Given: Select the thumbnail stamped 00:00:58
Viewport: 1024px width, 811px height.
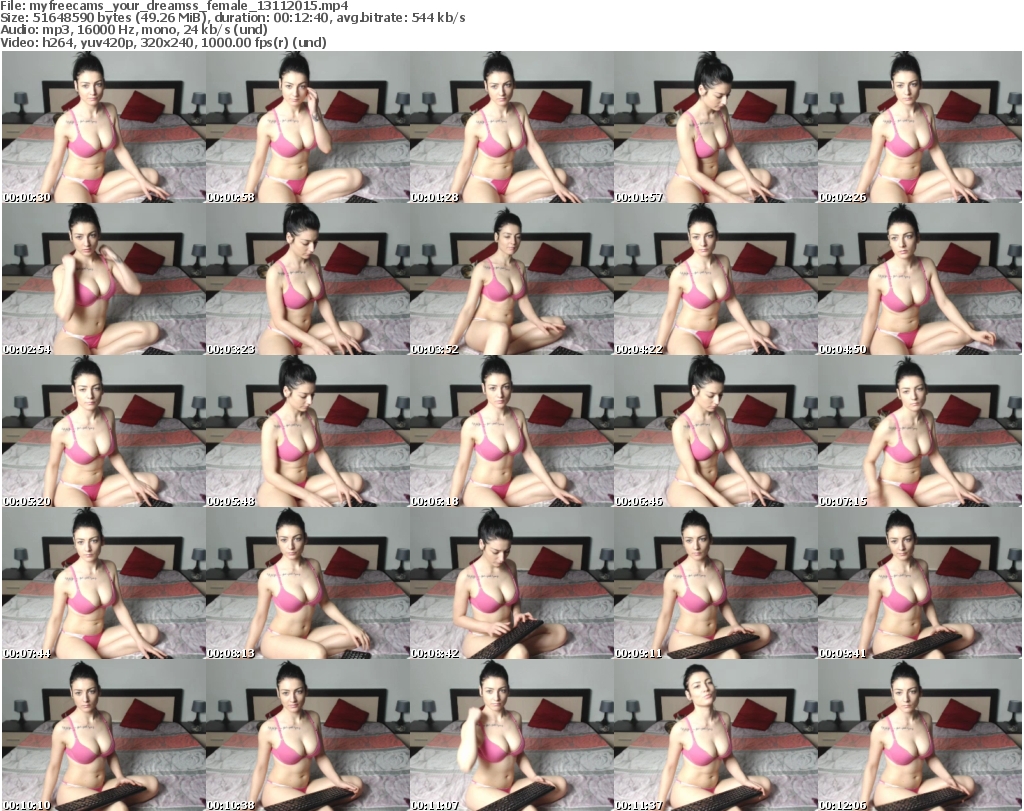Looking at the screenshot, I should pyautogui.click(x=308, y=127).
